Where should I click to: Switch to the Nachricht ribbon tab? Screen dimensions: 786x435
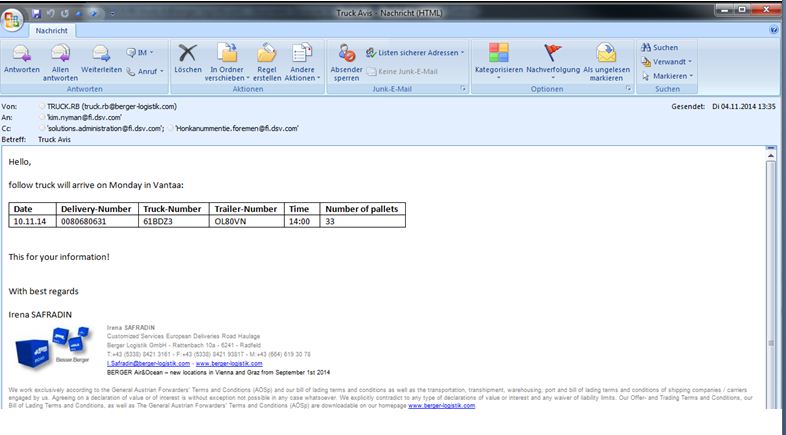tap(51, 31)
